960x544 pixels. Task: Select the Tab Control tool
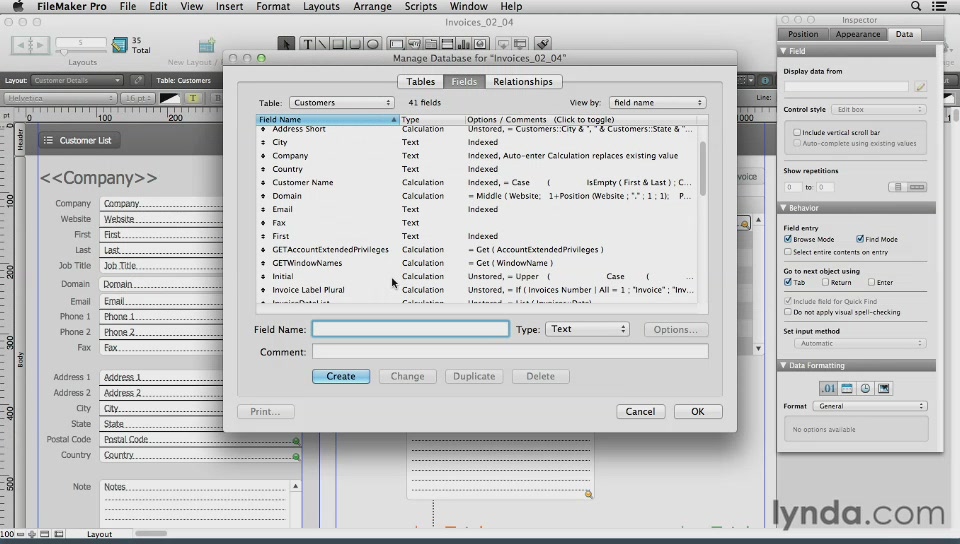coord(430,44)
